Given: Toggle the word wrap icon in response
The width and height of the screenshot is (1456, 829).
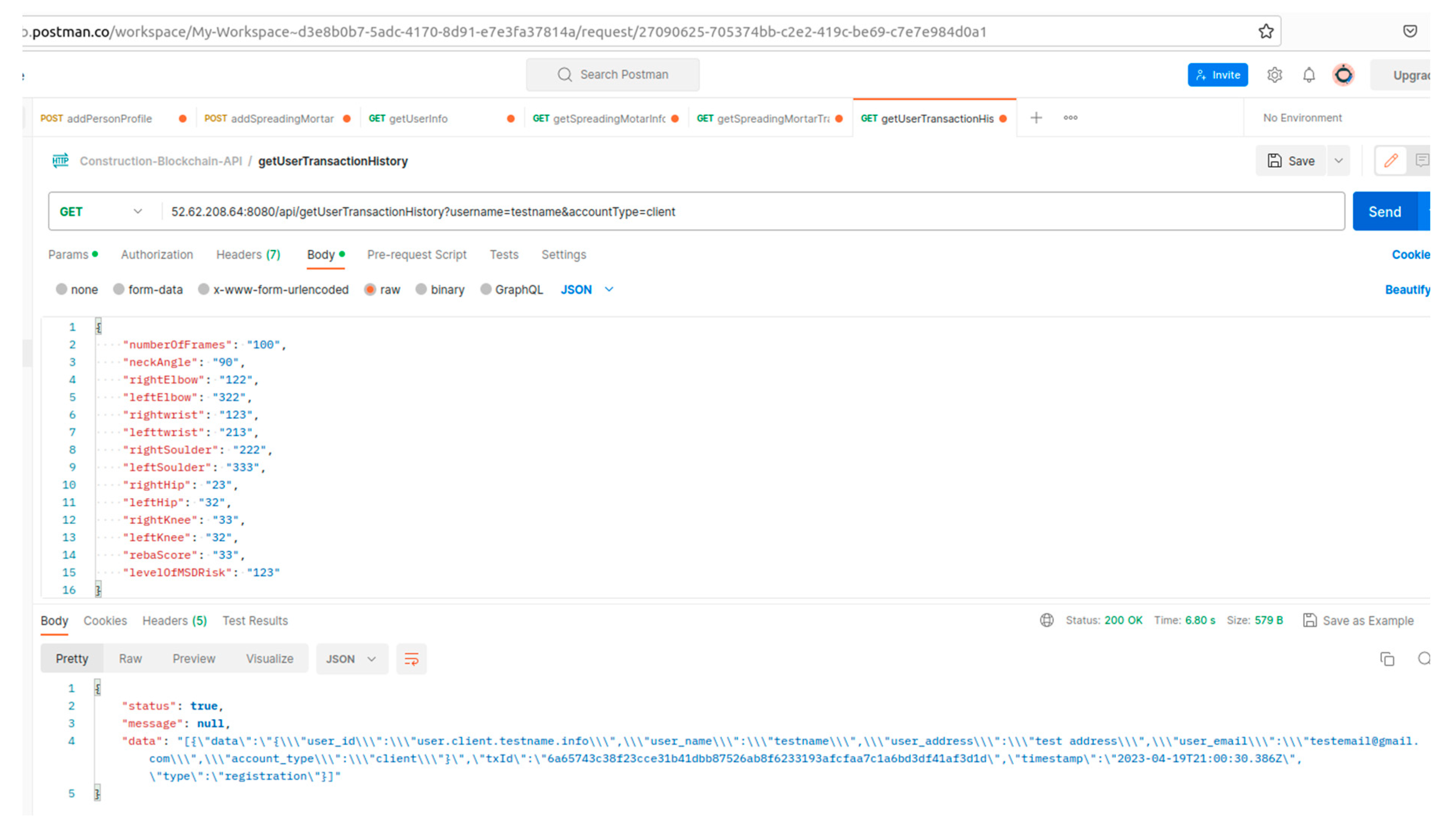Looking at the screenshot, I should [x=411, y=659].
